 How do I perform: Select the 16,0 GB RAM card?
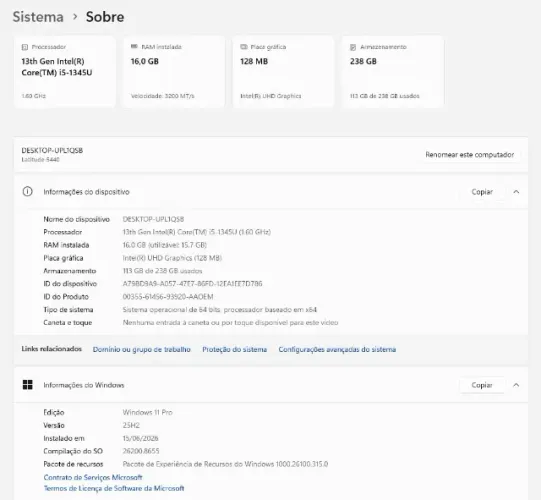tap(174, 72)
